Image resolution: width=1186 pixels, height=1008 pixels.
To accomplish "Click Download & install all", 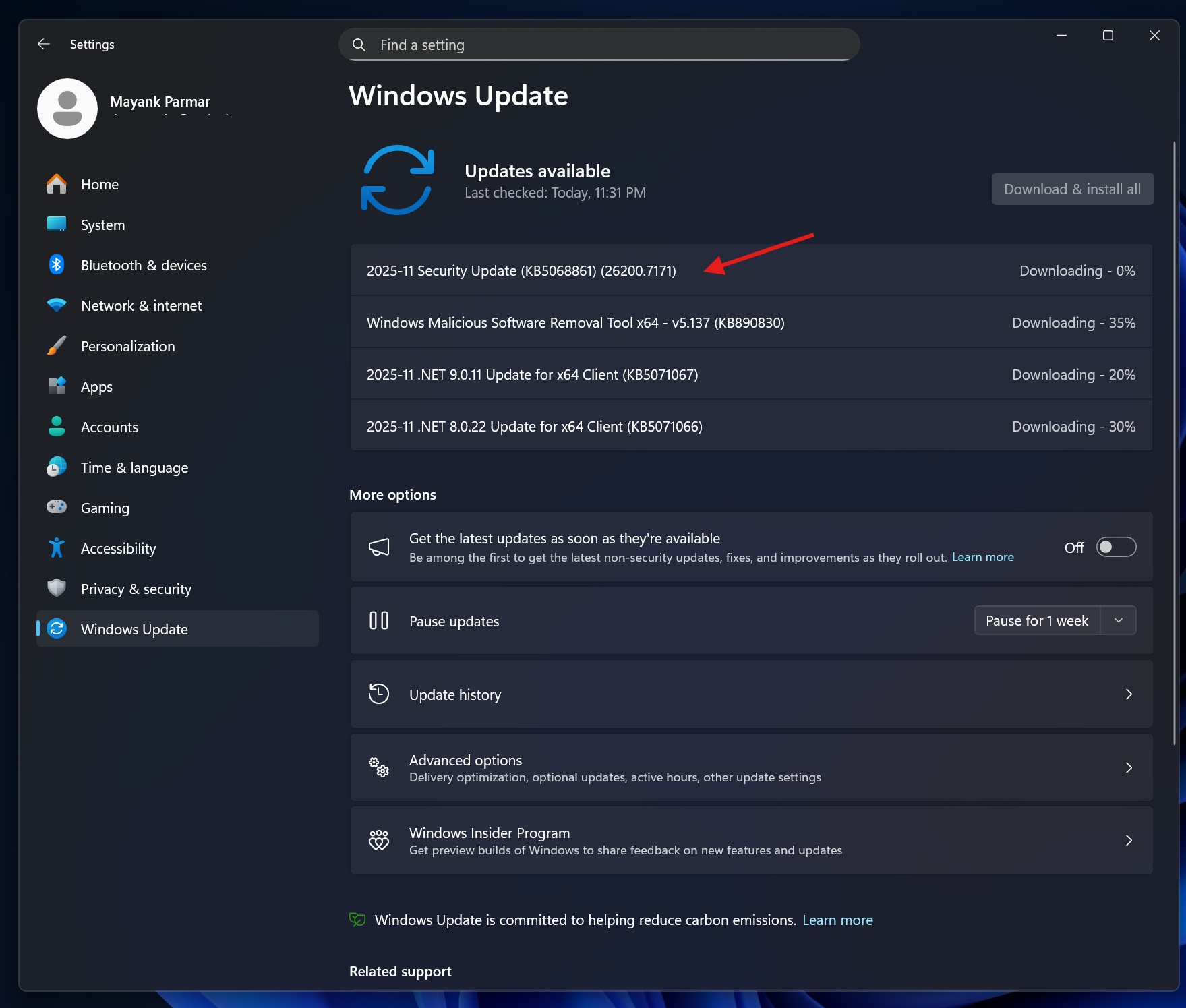I will click(x=1072, y=189).
